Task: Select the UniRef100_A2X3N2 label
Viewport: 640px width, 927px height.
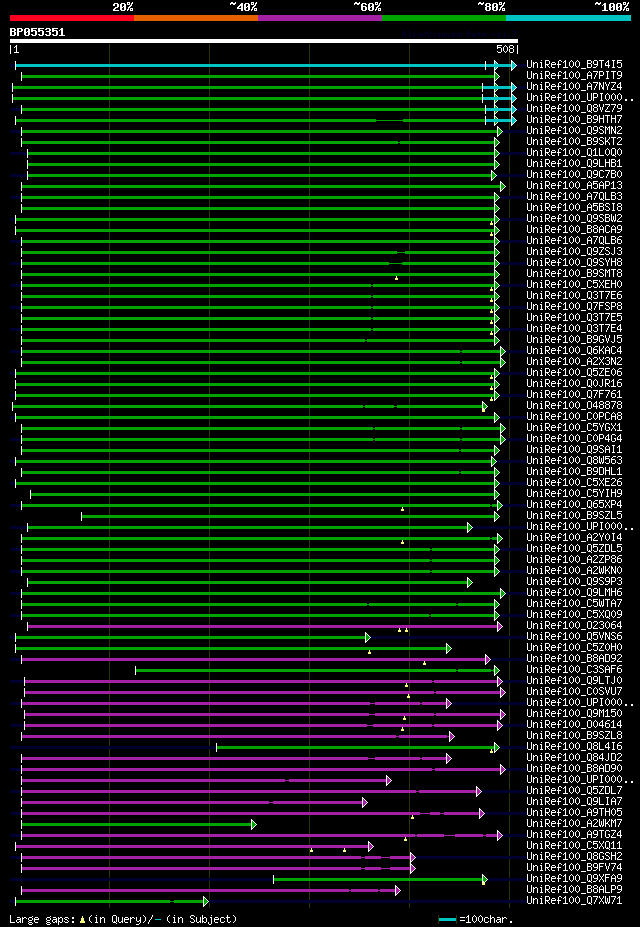Action: coord(574,362)
